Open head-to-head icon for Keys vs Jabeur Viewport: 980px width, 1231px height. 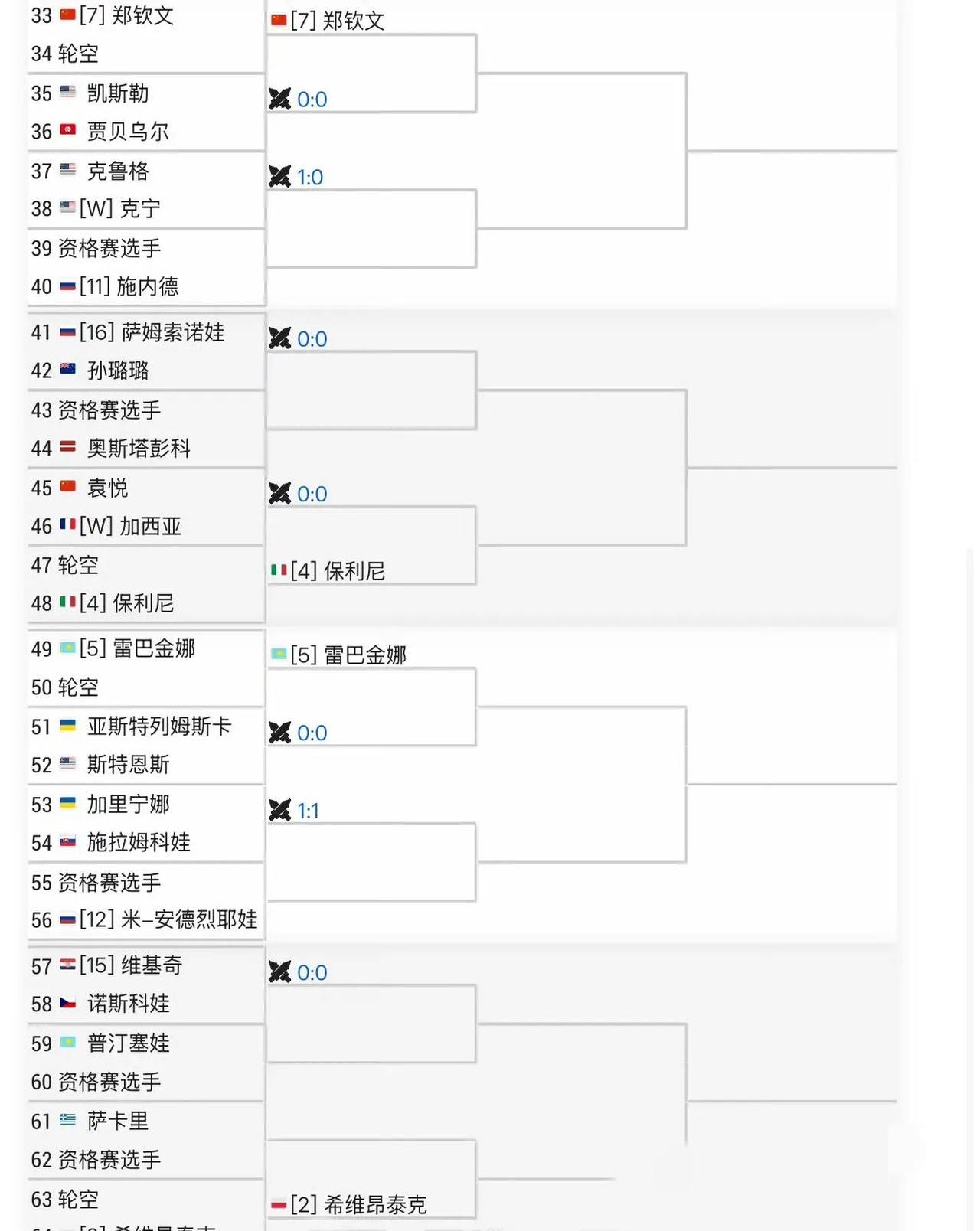279,99
